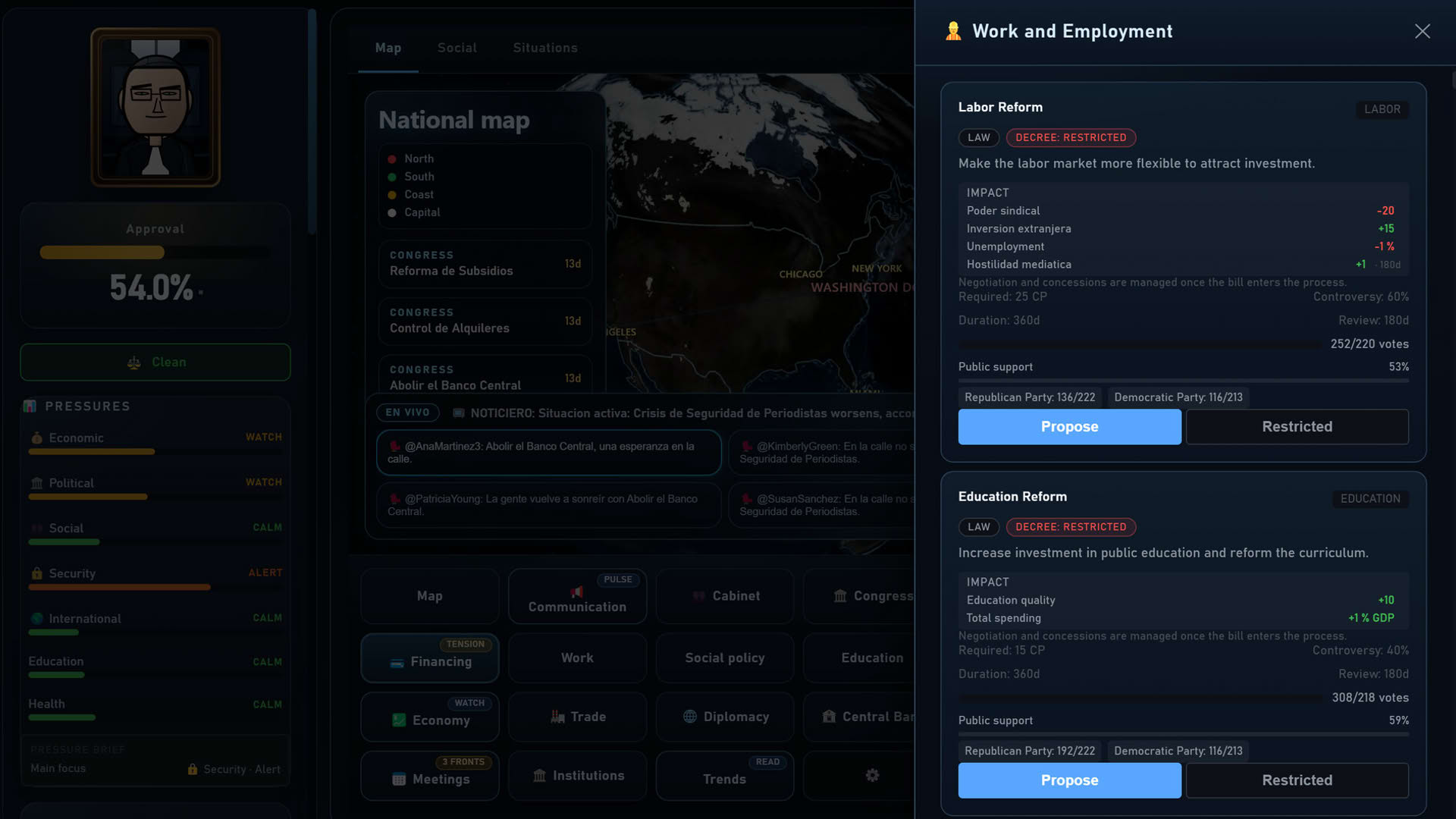
Task: Switch to the Map tab
Action: click(388, 48)
